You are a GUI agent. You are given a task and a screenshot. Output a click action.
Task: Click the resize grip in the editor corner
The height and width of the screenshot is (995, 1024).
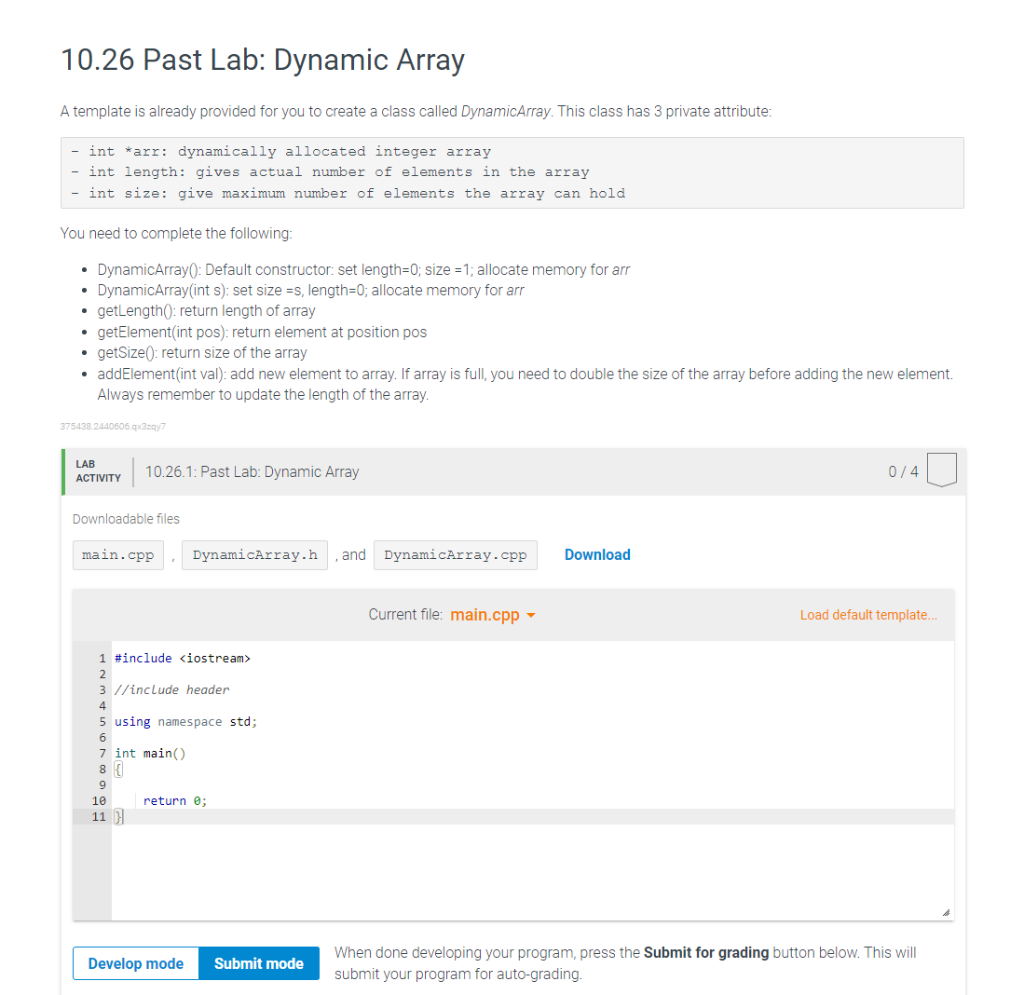click(944, 910)
